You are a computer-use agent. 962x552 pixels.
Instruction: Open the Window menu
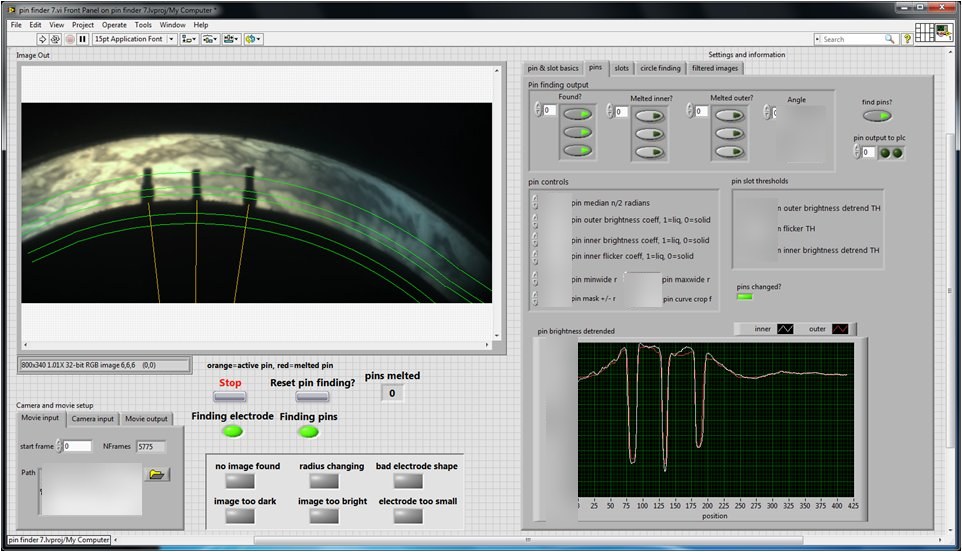coord(172,25)
